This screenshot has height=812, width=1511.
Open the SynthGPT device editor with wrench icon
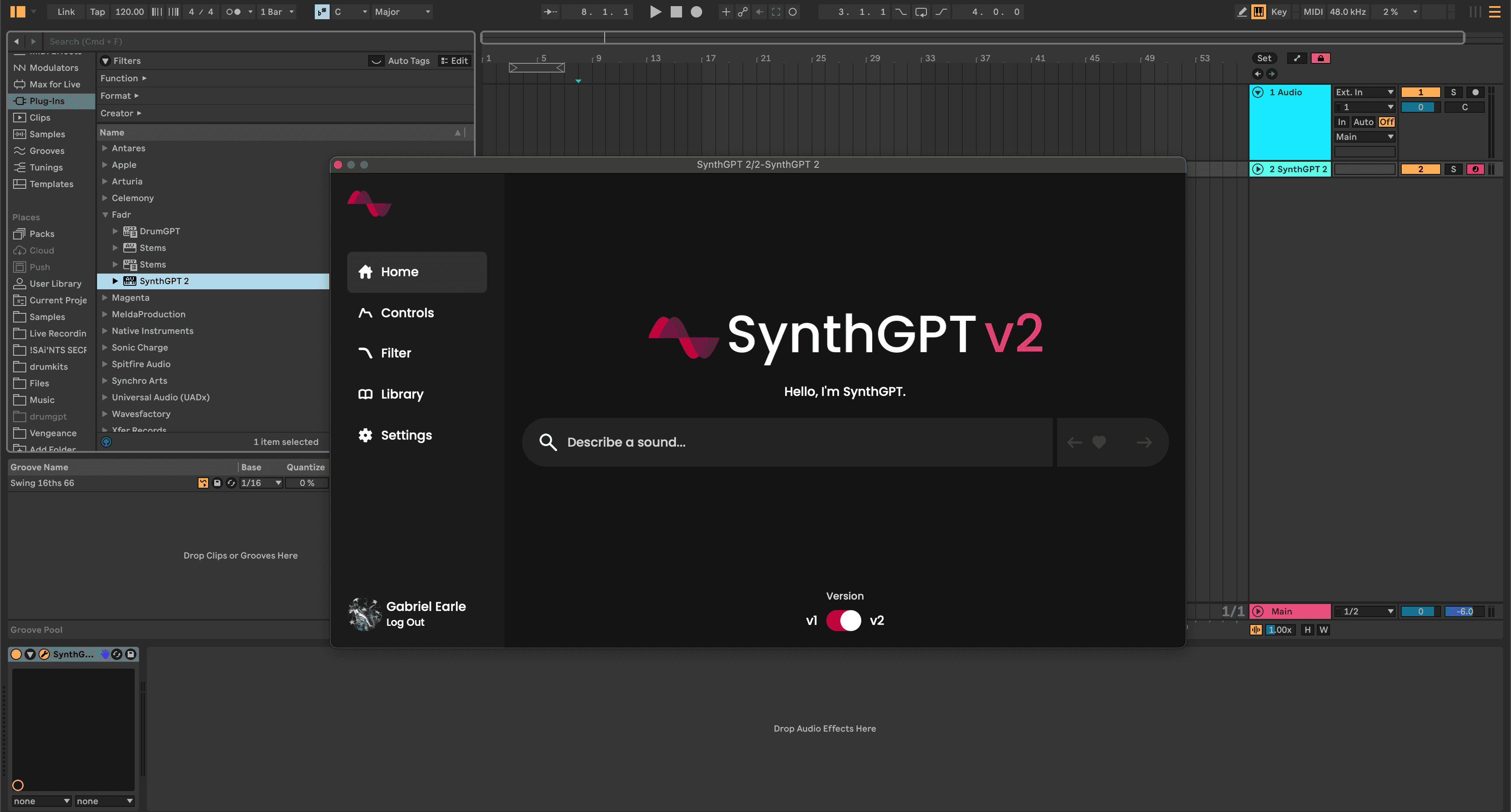tap(44, 654)
